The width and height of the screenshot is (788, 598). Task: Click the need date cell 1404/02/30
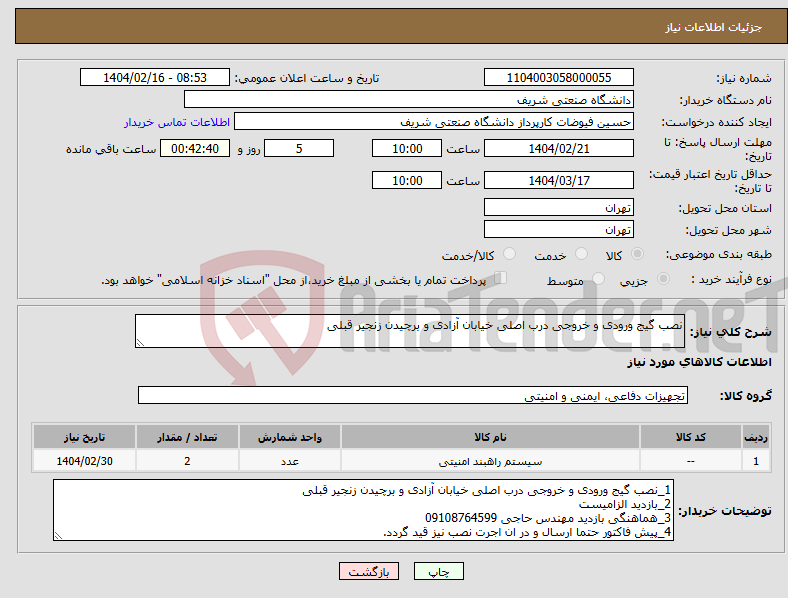click(84, 461)
